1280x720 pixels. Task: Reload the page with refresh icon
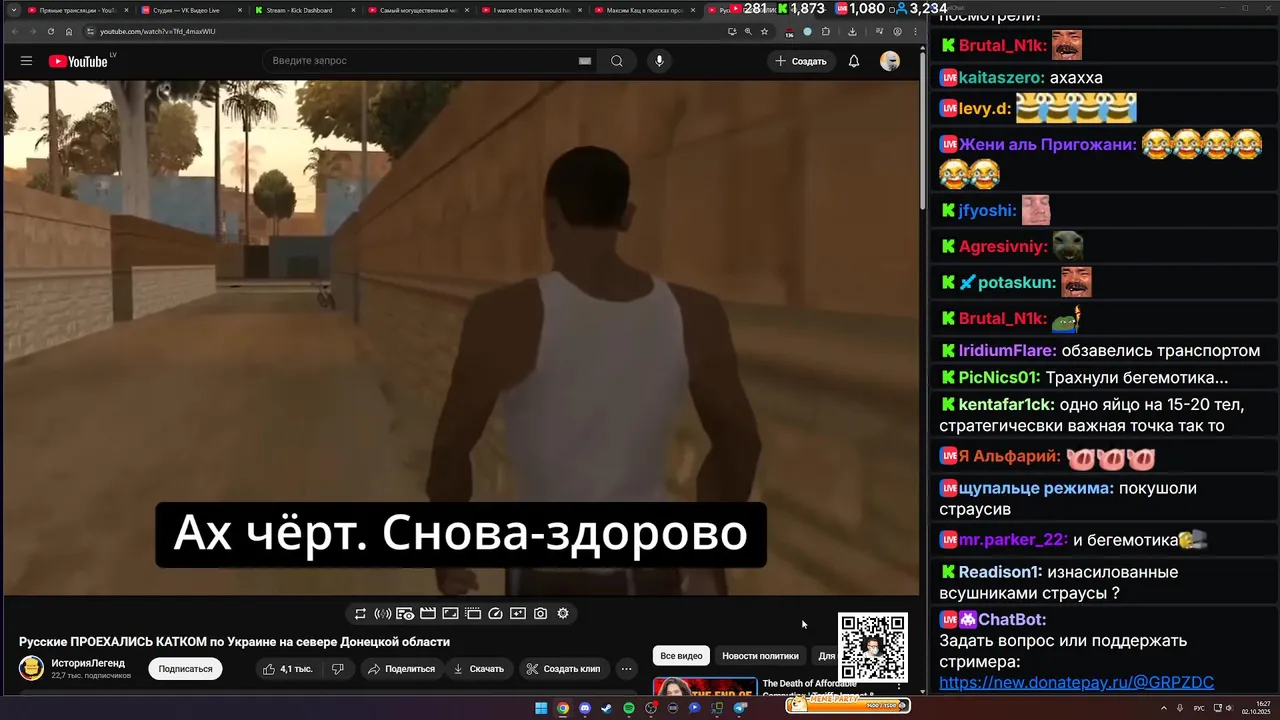coord(51,31)
